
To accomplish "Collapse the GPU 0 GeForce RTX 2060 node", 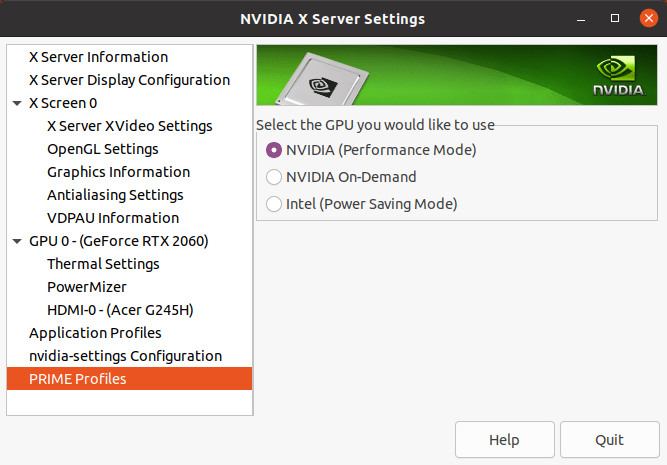I will tap(17, 241).
